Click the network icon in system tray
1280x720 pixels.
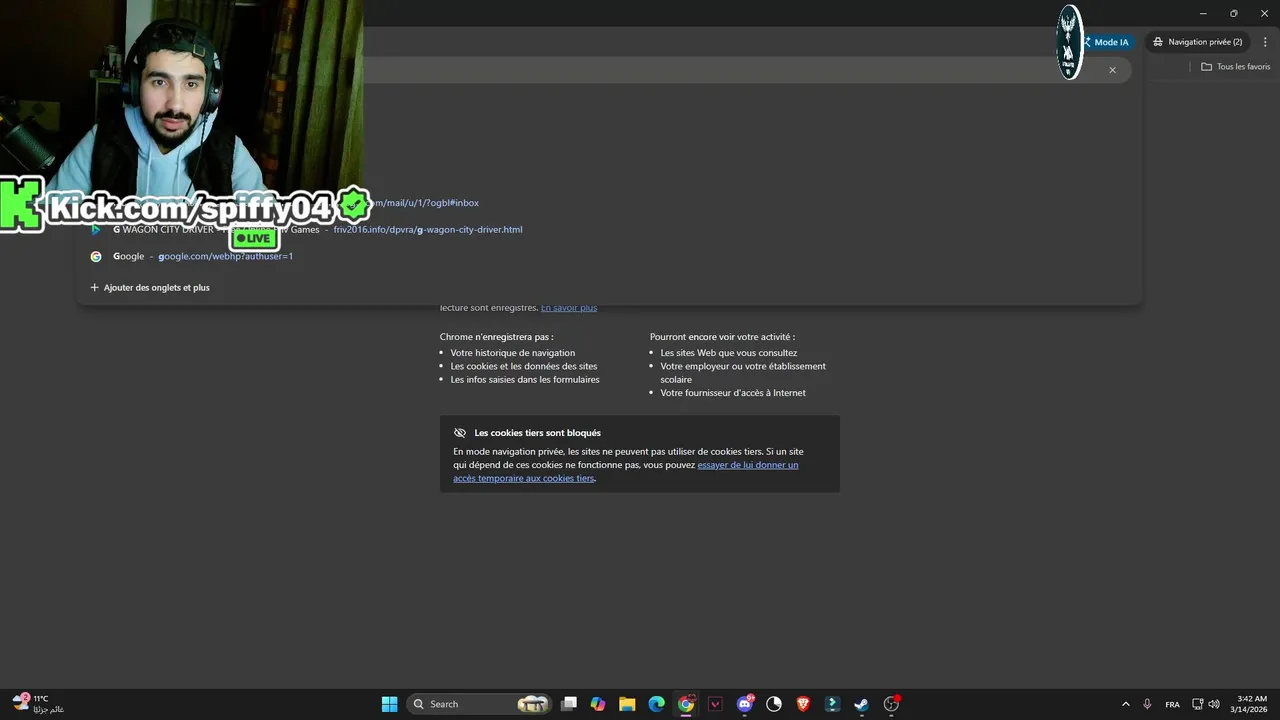pyautogui.click(x=1198, y=704)
